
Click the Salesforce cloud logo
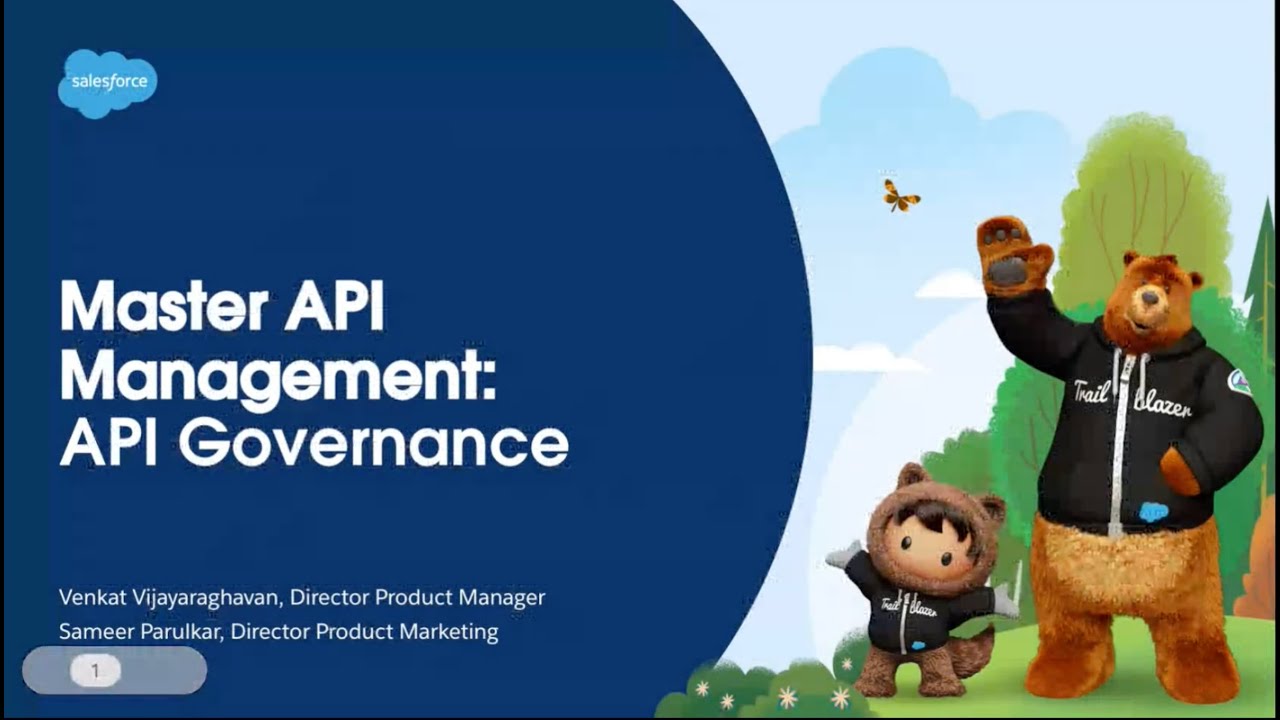[107, 84]
